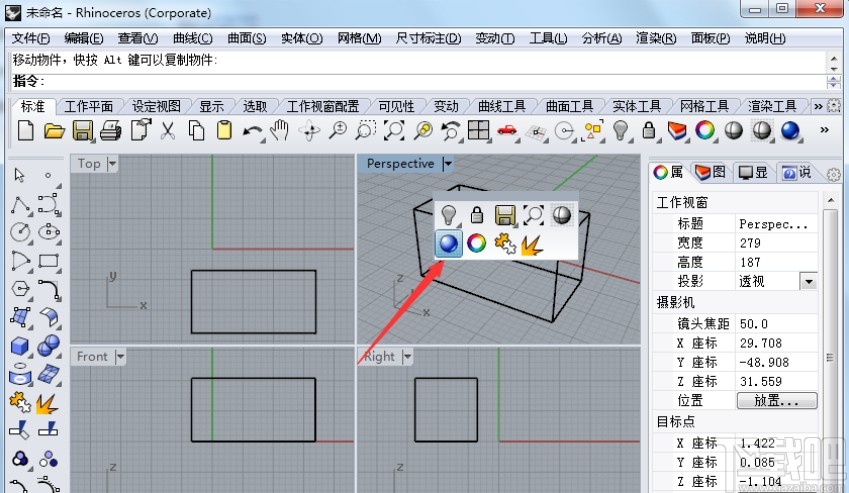Select the box solid tool in sidebar
This screenshot has width=849, height=493.
[x=20, y=346]
